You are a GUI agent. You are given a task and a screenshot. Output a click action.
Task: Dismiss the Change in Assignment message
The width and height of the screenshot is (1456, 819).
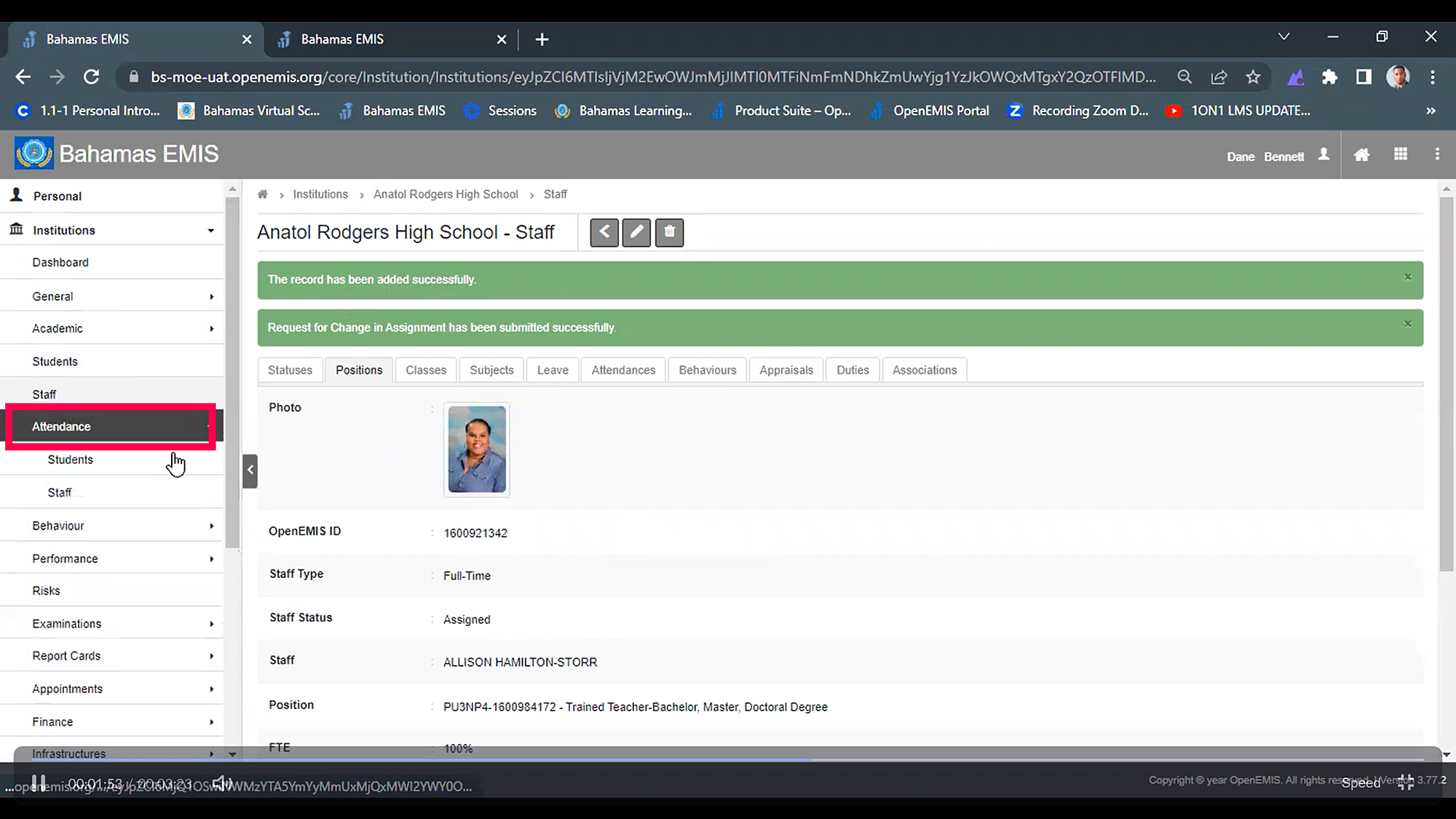click(1408, 324)
